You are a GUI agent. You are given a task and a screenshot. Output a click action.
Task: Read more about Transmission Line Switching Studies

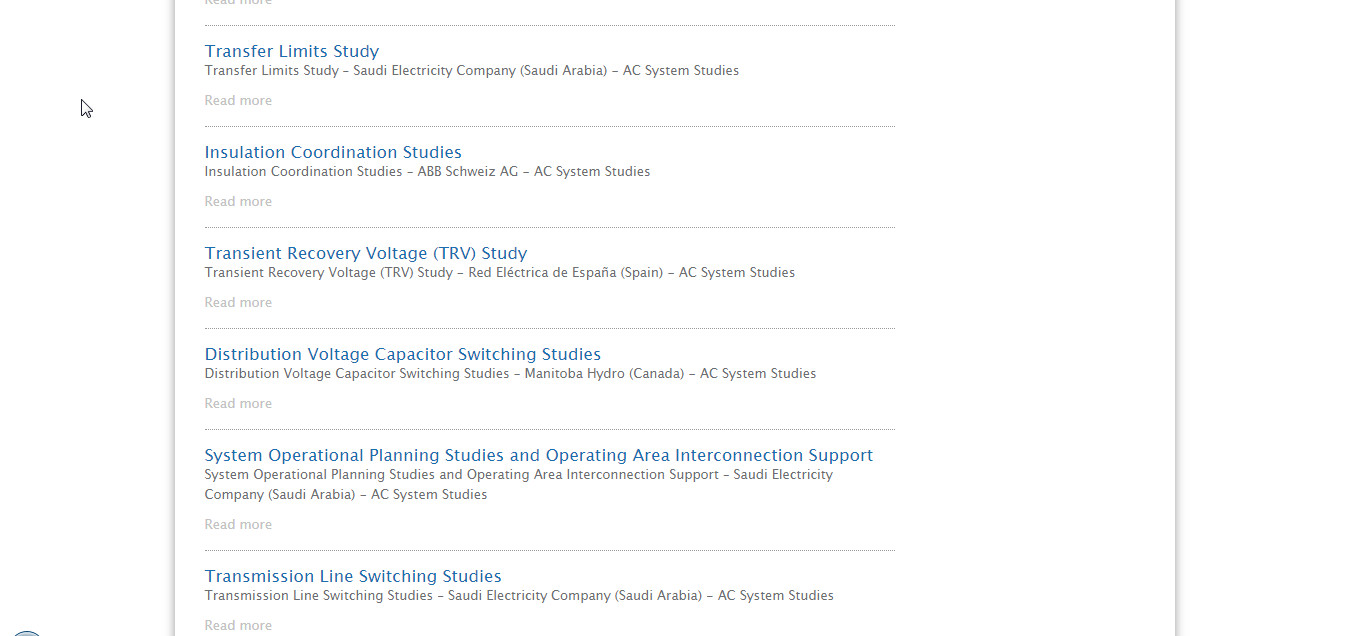click(238, 626)
